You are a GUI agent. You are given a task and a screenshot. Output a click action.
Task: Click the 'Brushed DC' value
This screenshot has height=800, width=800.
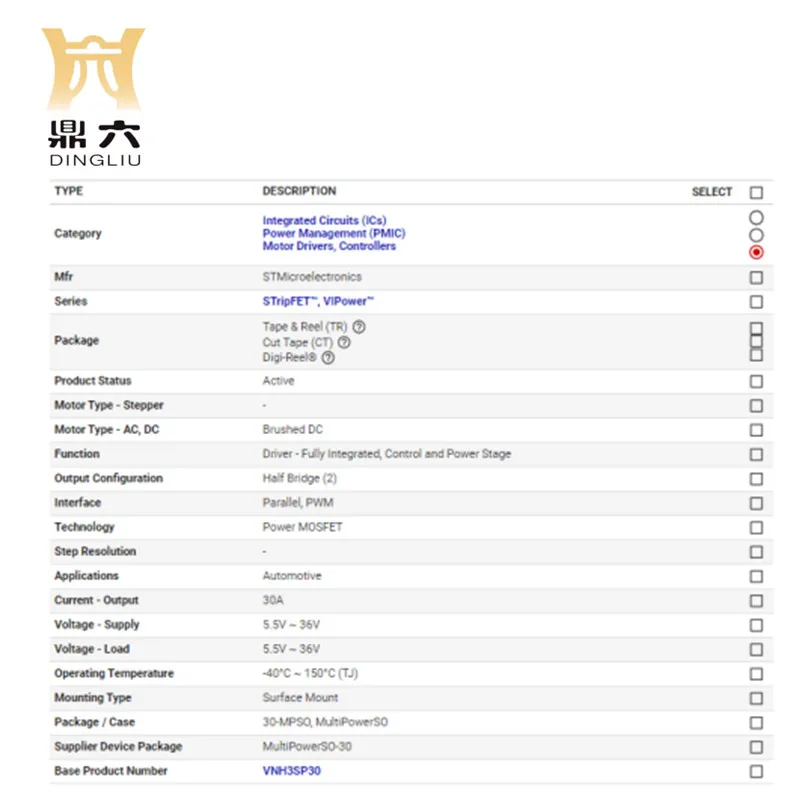[293, 430]
